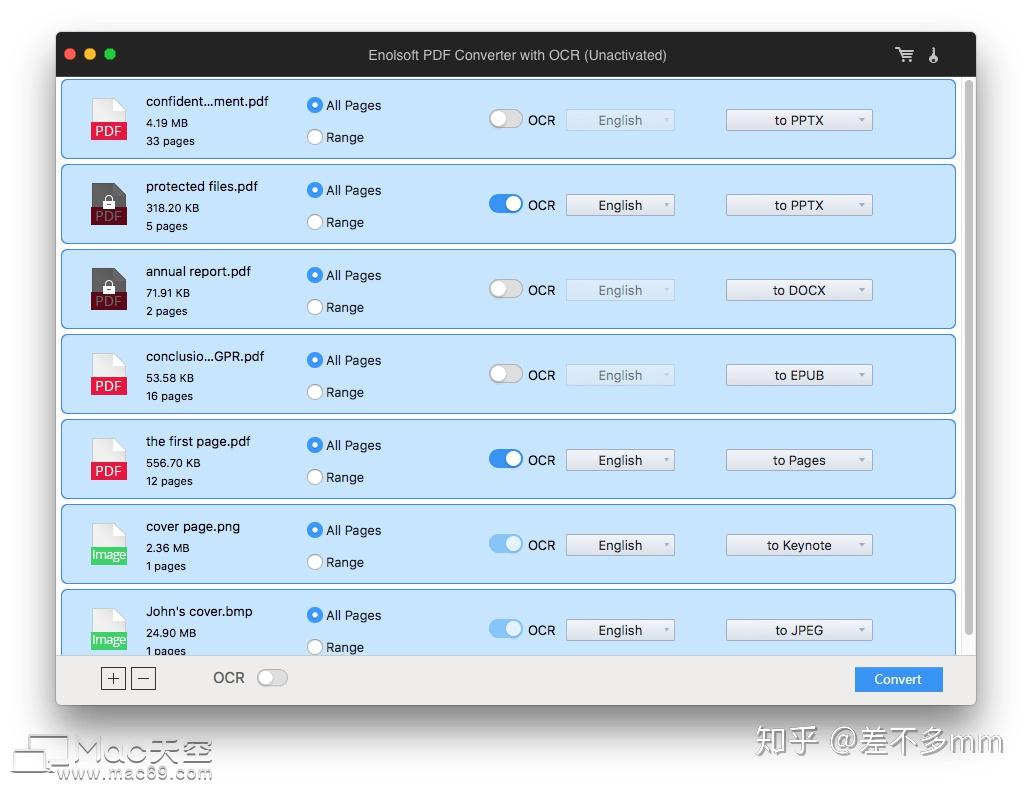1032x785 pixels.
Task: Click the Image icon of cover page.png
Action: click(x=109, y=544)
